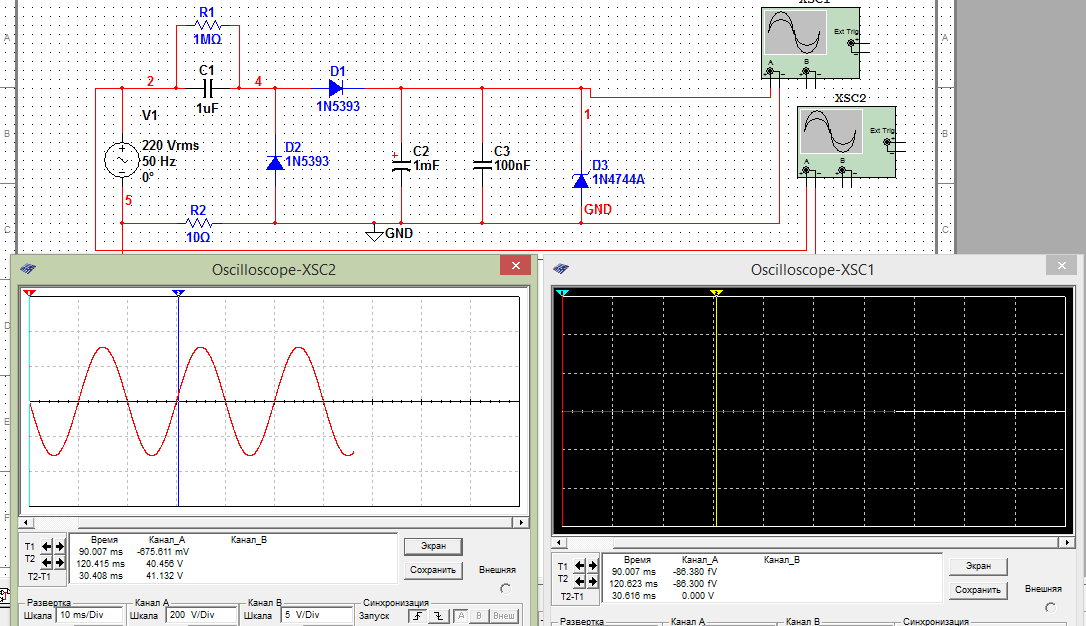
Task: Click the '220 Vrms' source value label
Action: (x=170, y=145)
